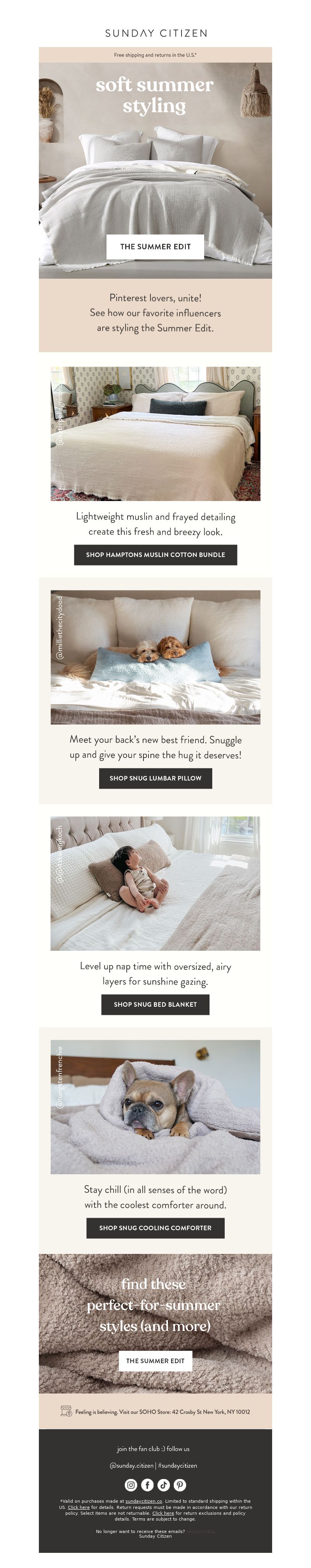Open the first Click here details link
Viewport: 311px width, 1568px height.
click(79, 1507)
